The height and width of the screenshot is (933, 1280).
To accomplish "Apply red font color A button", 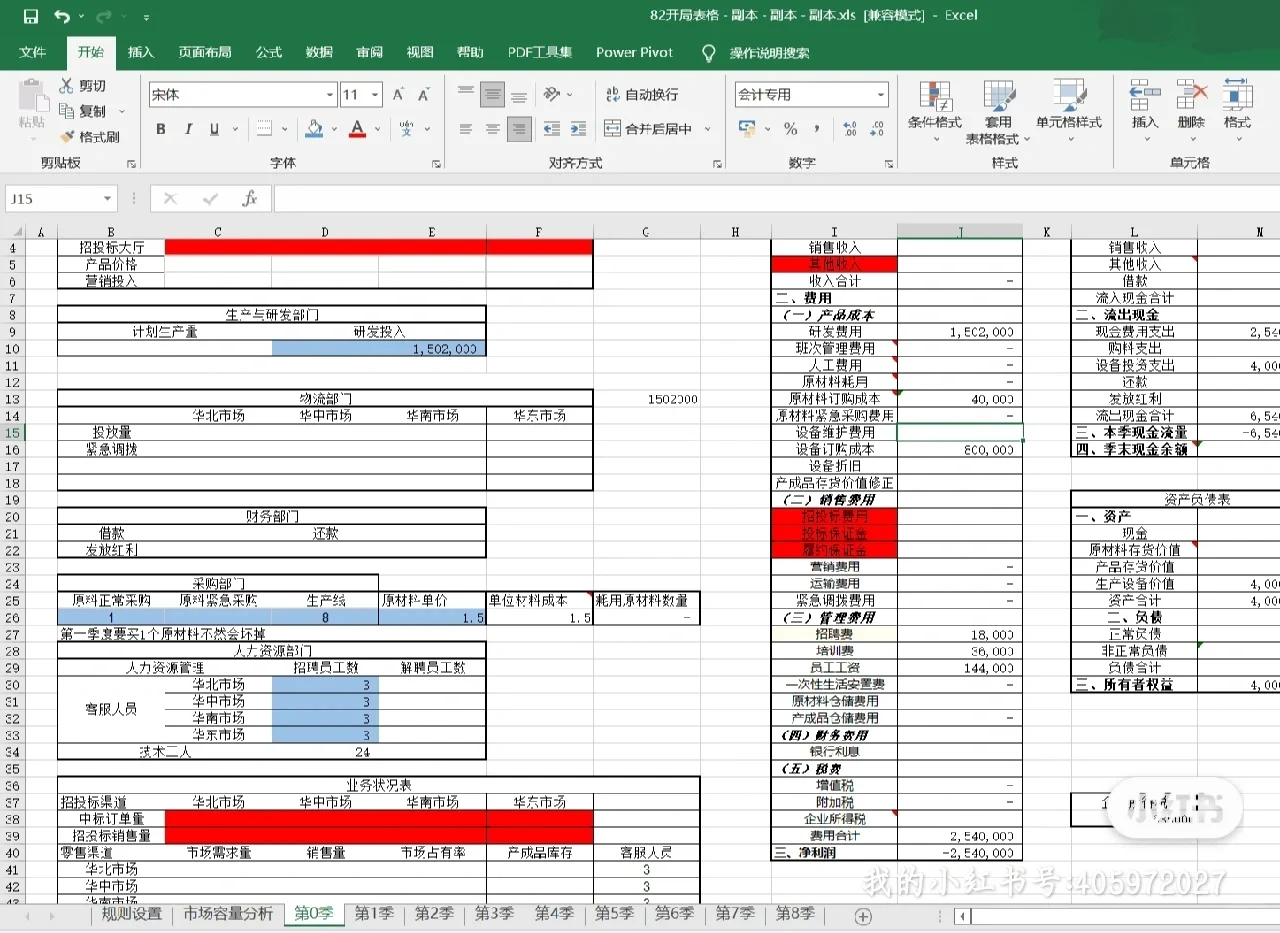I will pyautogui.click(x=357, y=129).
